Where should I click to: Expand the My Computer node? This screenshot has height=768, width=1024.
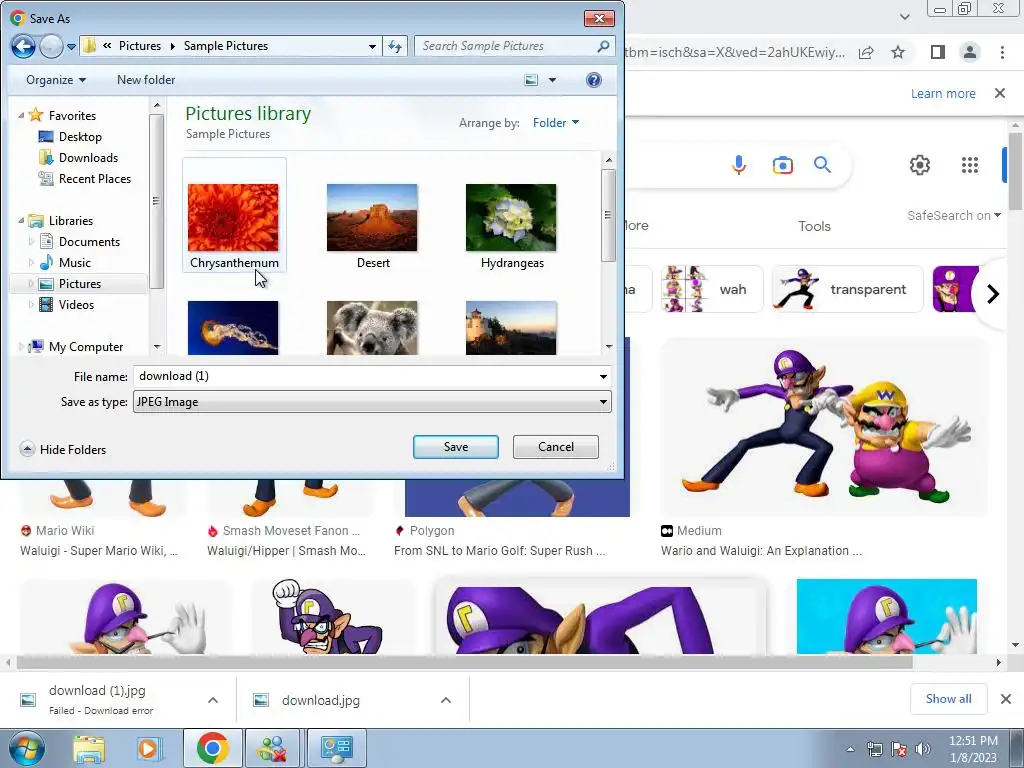(x=22, y=347)
